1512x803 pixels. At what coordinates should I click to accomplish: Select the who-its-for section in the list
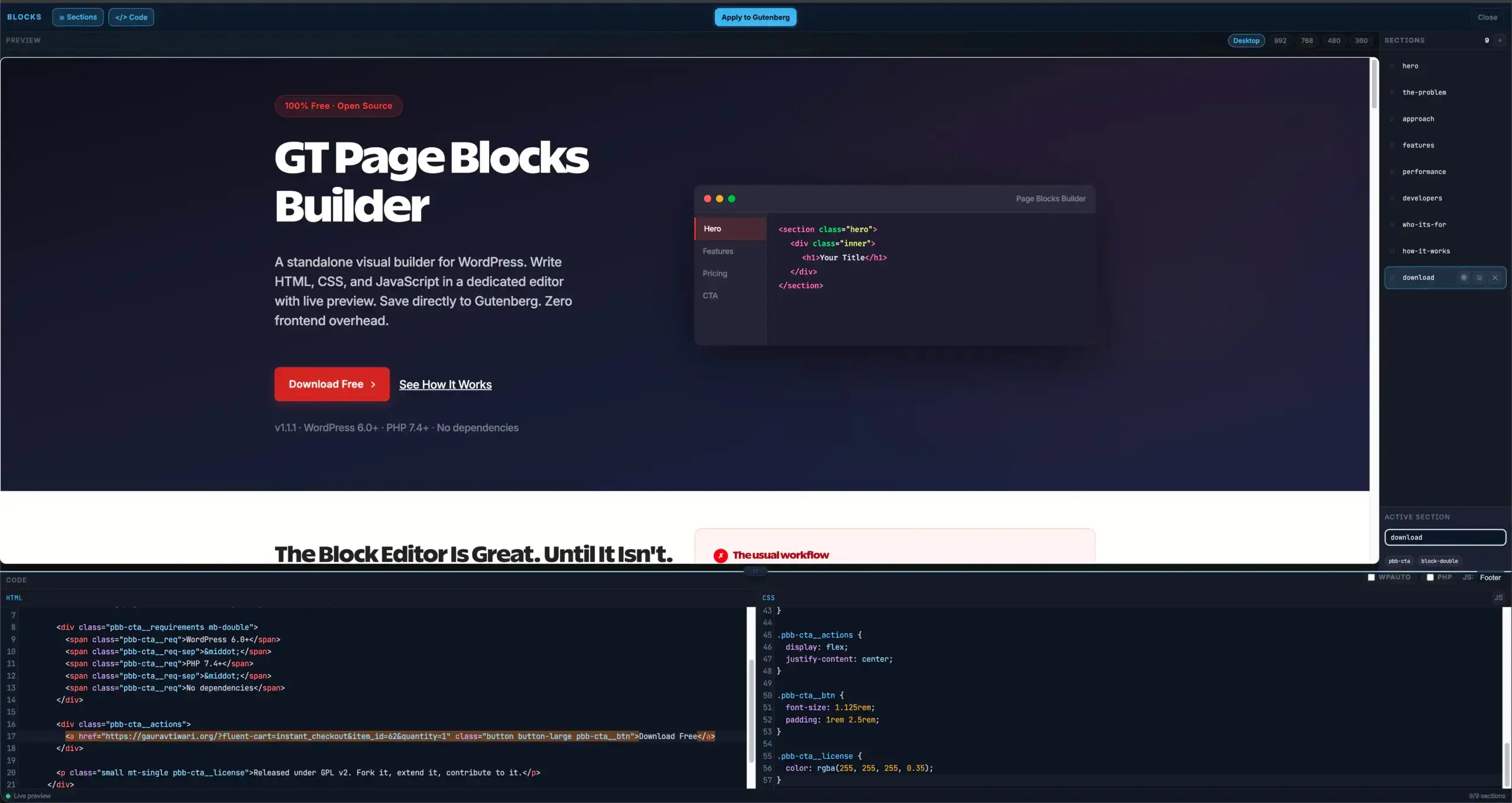1424,225
